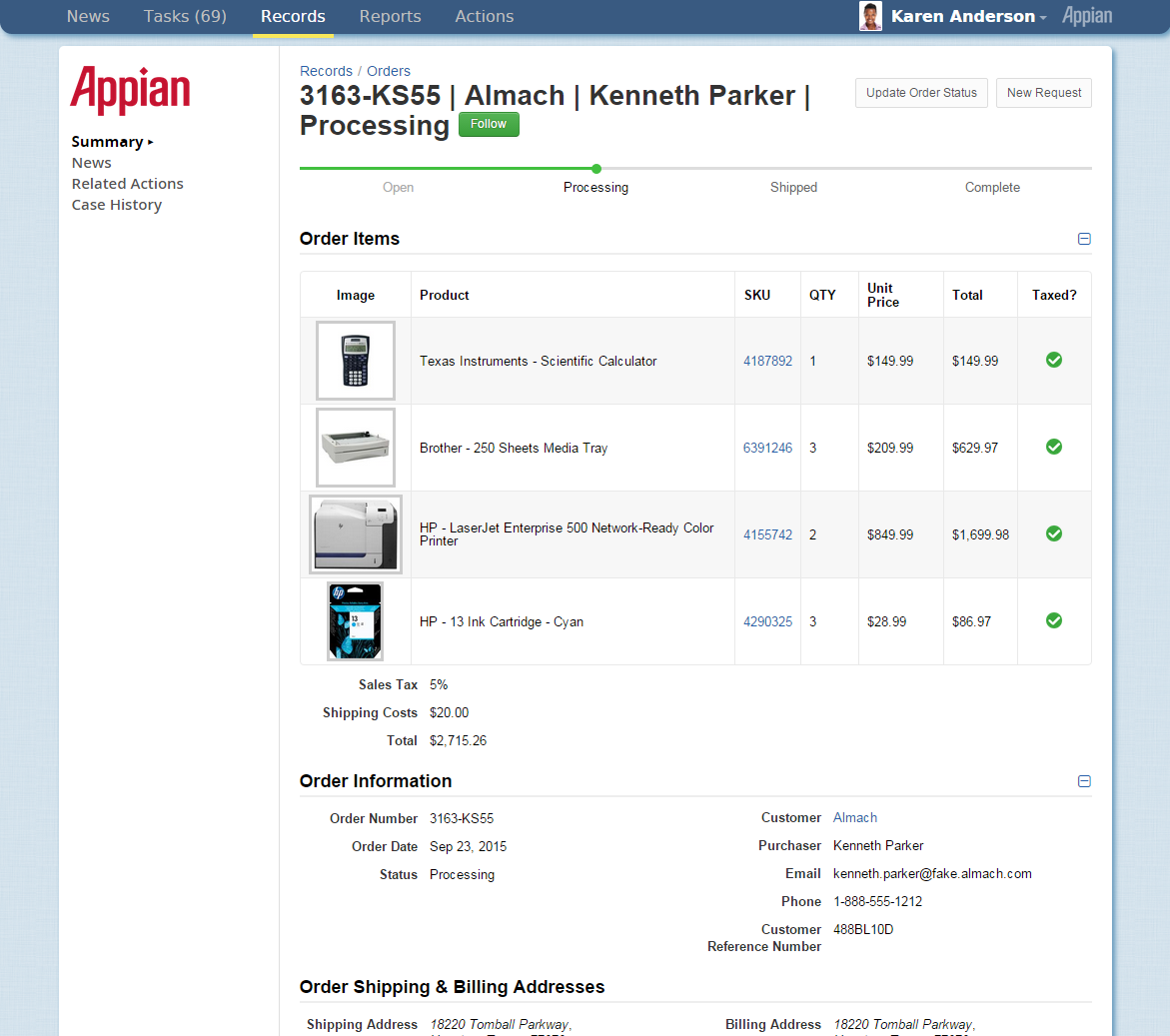Click the Open stage label
This screenshot has height=1036, width=1170.
(x=399, y=187)
